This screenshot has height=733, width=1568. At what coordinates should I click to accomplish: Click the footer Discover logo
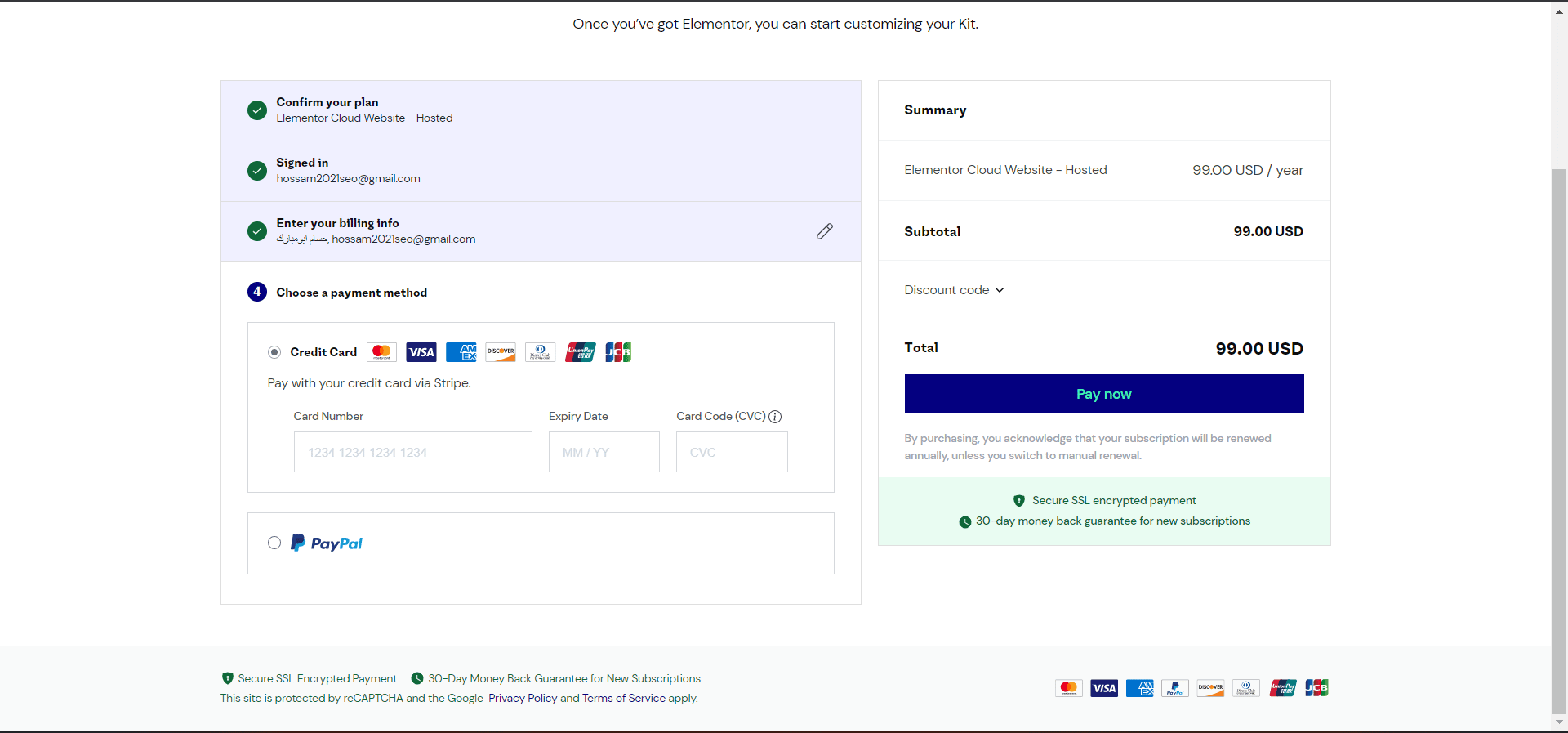1211,688
